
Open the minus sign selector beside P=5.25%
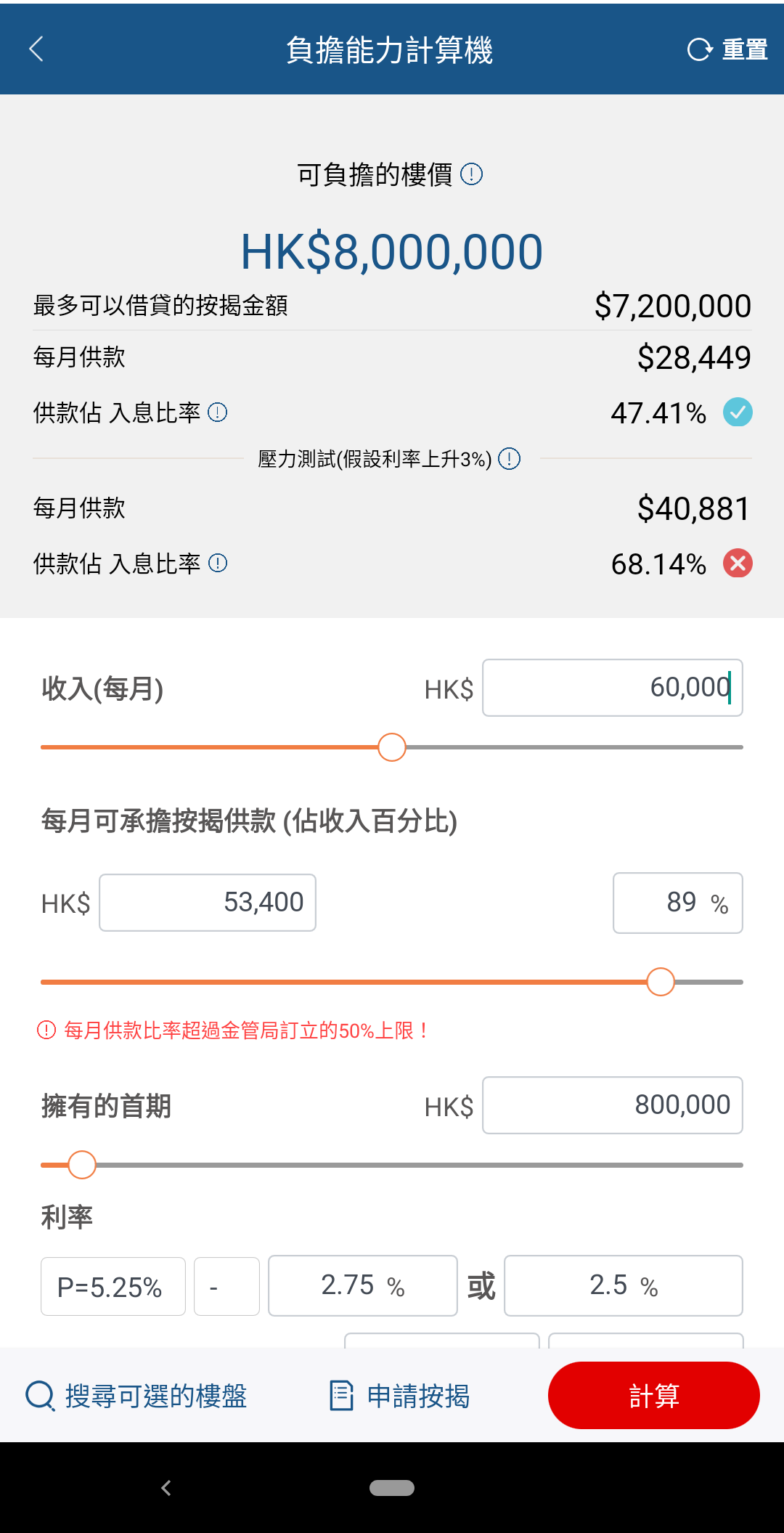pos(227,1287)
